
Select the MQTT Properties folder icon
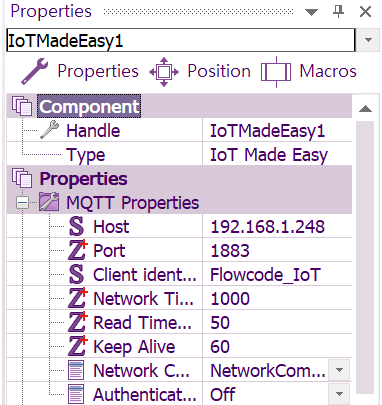[x=49, y=202]
